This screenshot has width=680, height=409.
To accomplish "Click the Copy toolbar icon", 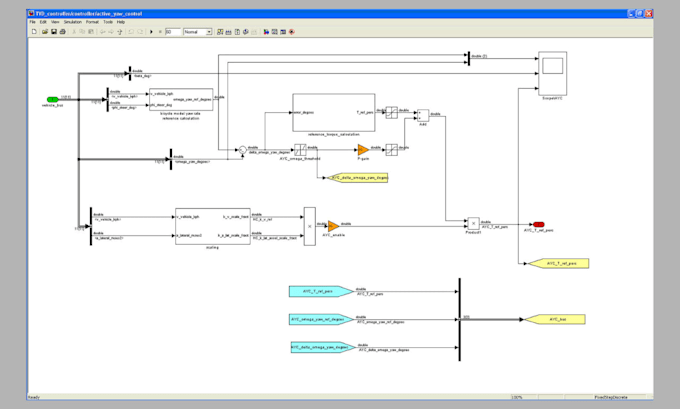I will [x=82, y=32].
